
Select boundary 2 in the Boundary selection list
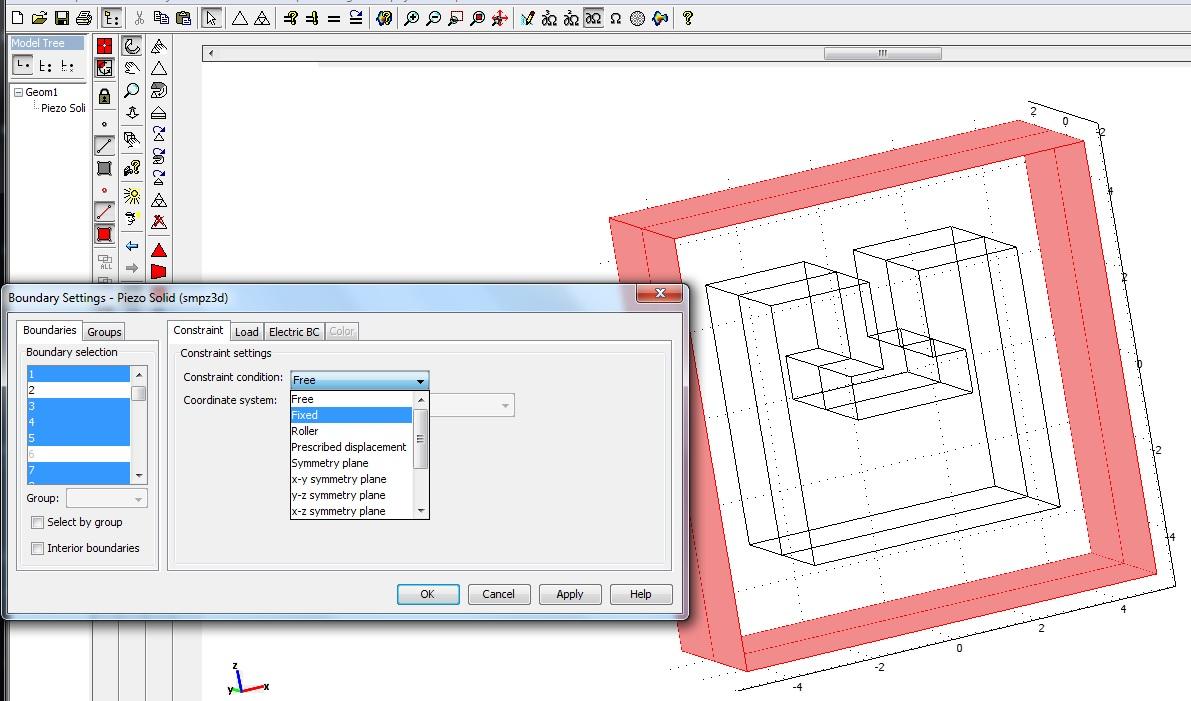78,390
